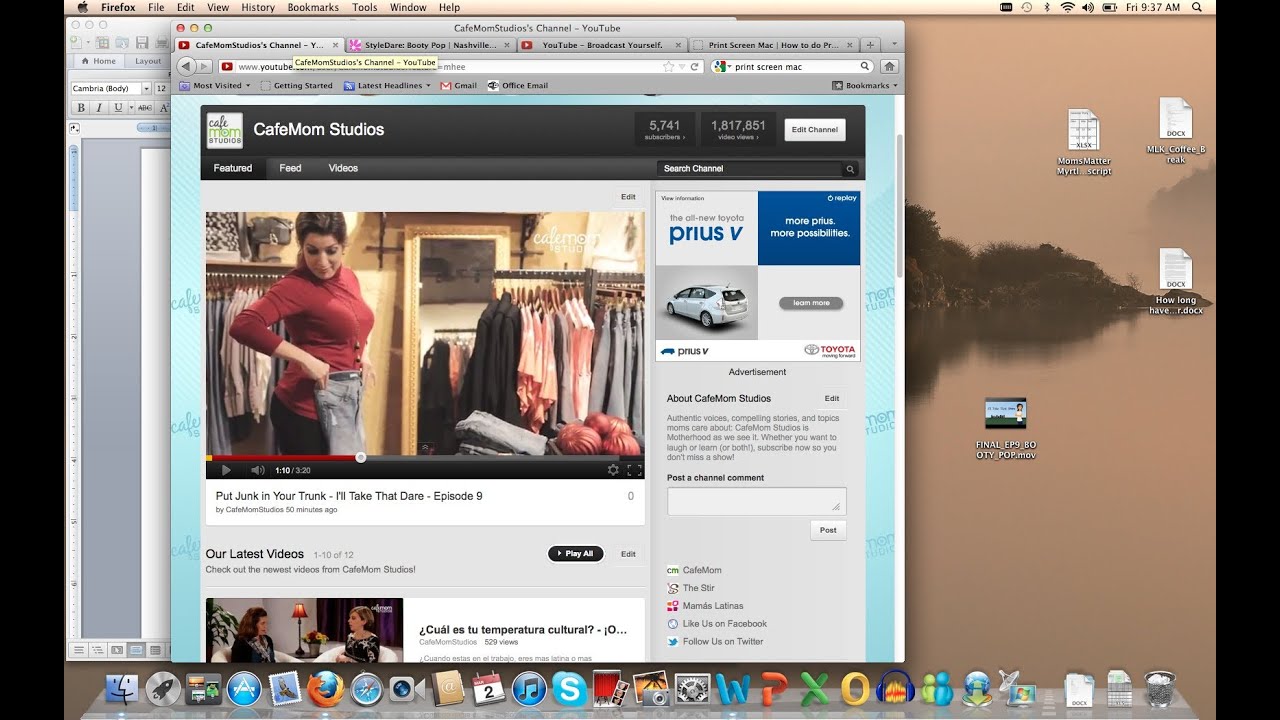Click the Play All button
The height and width of the screenshot is (720, 1280).
(576, 553)
